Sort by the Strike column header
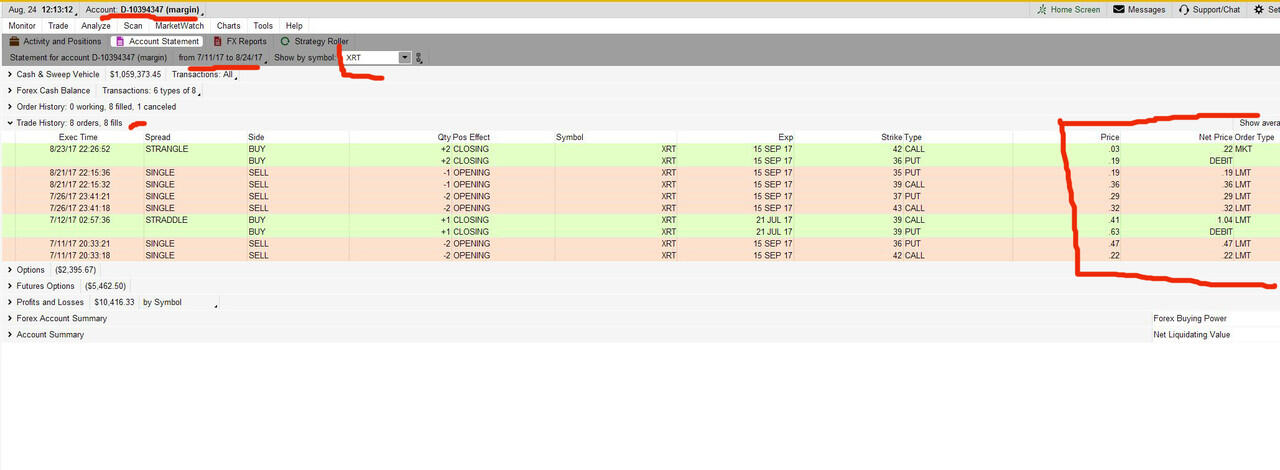This screenshot has height=470, width=1280. pyautogui.click(x=891, y=137)
